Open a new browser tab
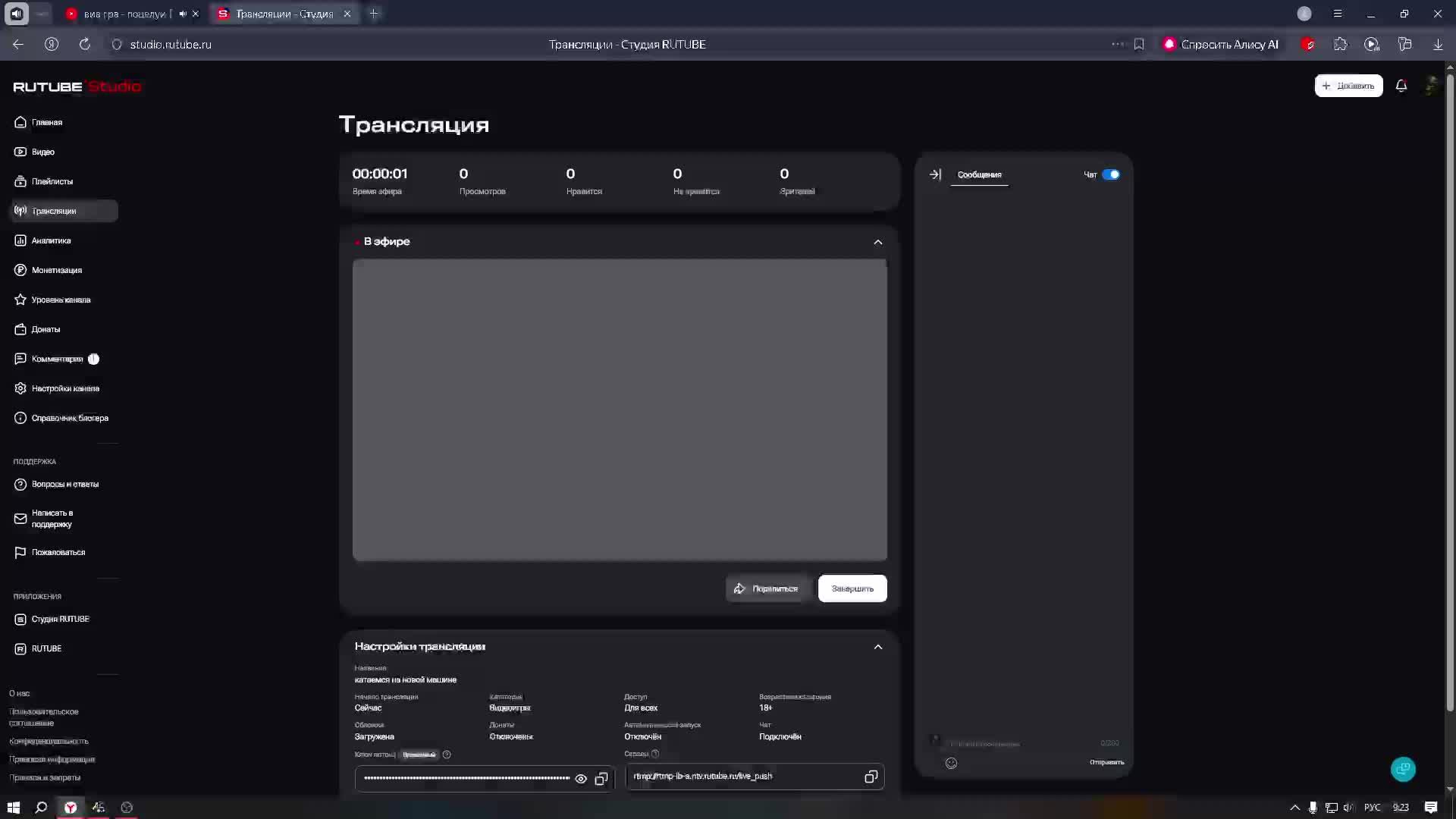1456x819 pixels. [x=374, y=14]
